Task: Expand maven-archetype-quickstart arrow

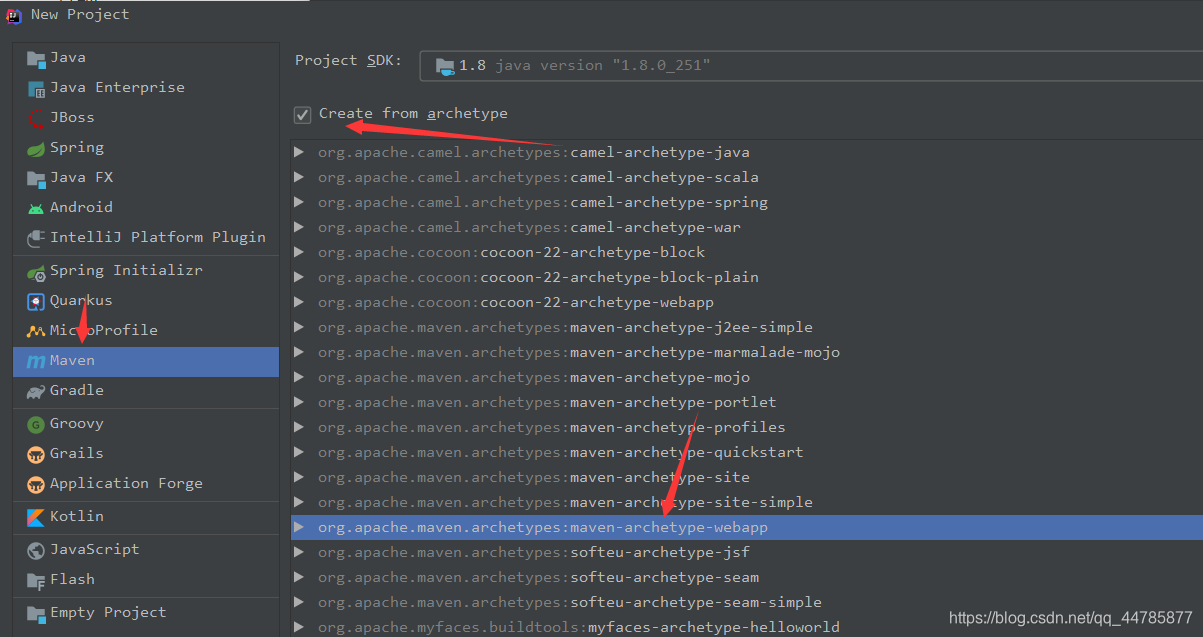Action: [x=299, y=453]
